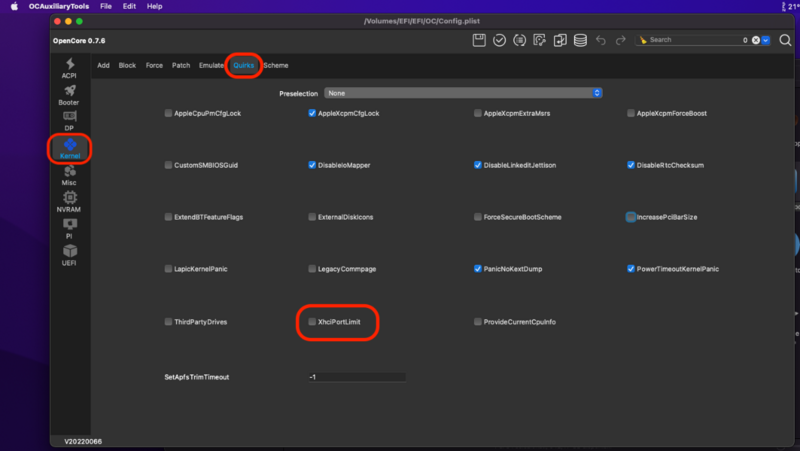This screenshot has width=800, height=451.
Task: Click the V20220066 version text
Action: [83, 441]
